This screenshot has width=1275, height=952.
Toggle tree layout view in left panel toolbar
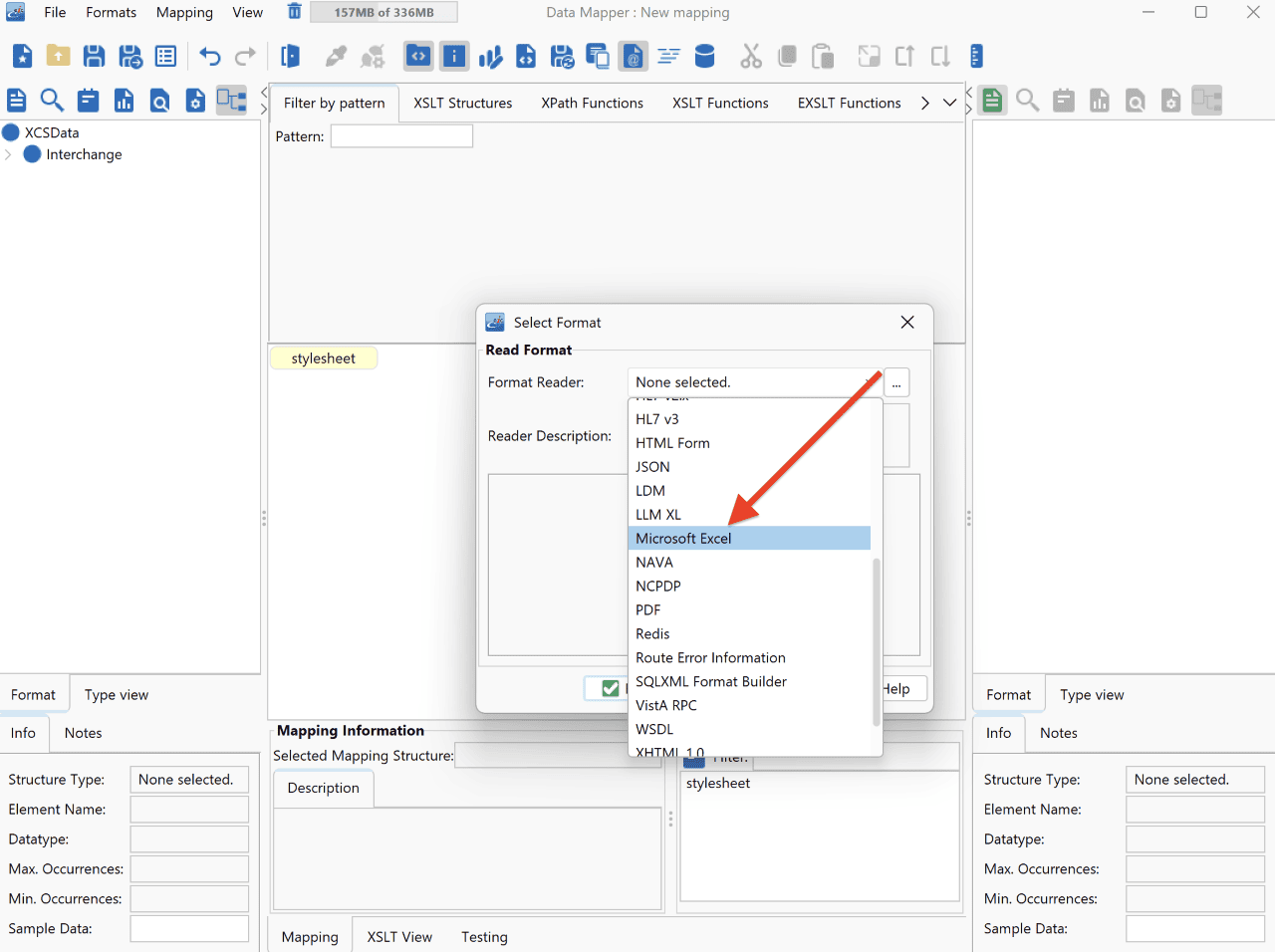pyautogui.click(x=231, y=100)
